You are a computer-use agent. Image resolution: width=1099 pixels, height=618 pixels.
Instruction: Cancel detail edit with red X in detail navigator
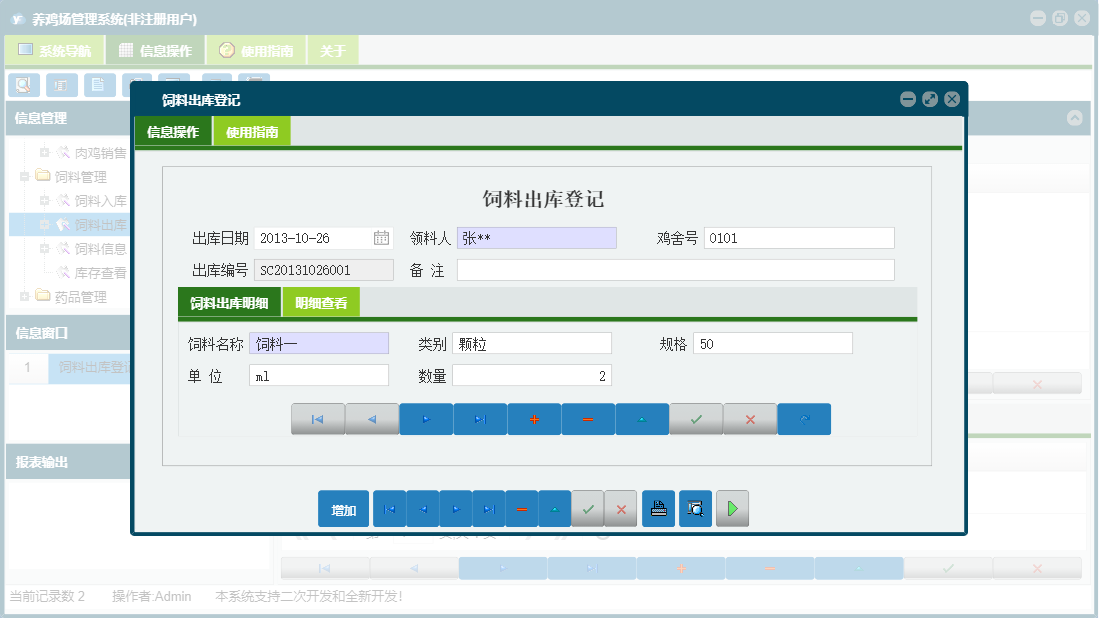point(750,419)
